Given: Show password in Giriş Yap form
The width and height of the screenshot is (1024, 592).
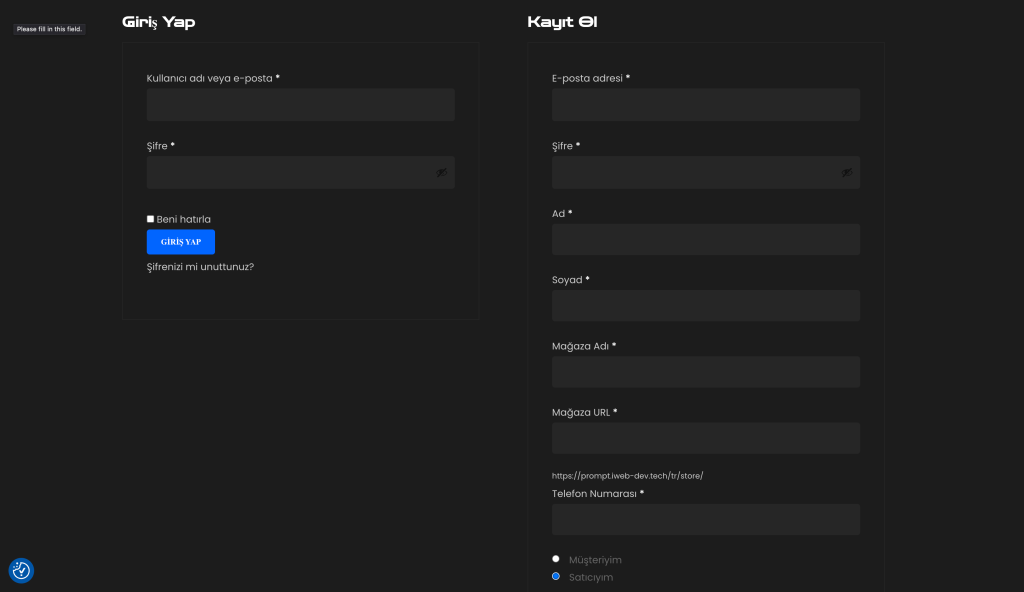Looking at the screenshot, I should click(x=441, y=173).
